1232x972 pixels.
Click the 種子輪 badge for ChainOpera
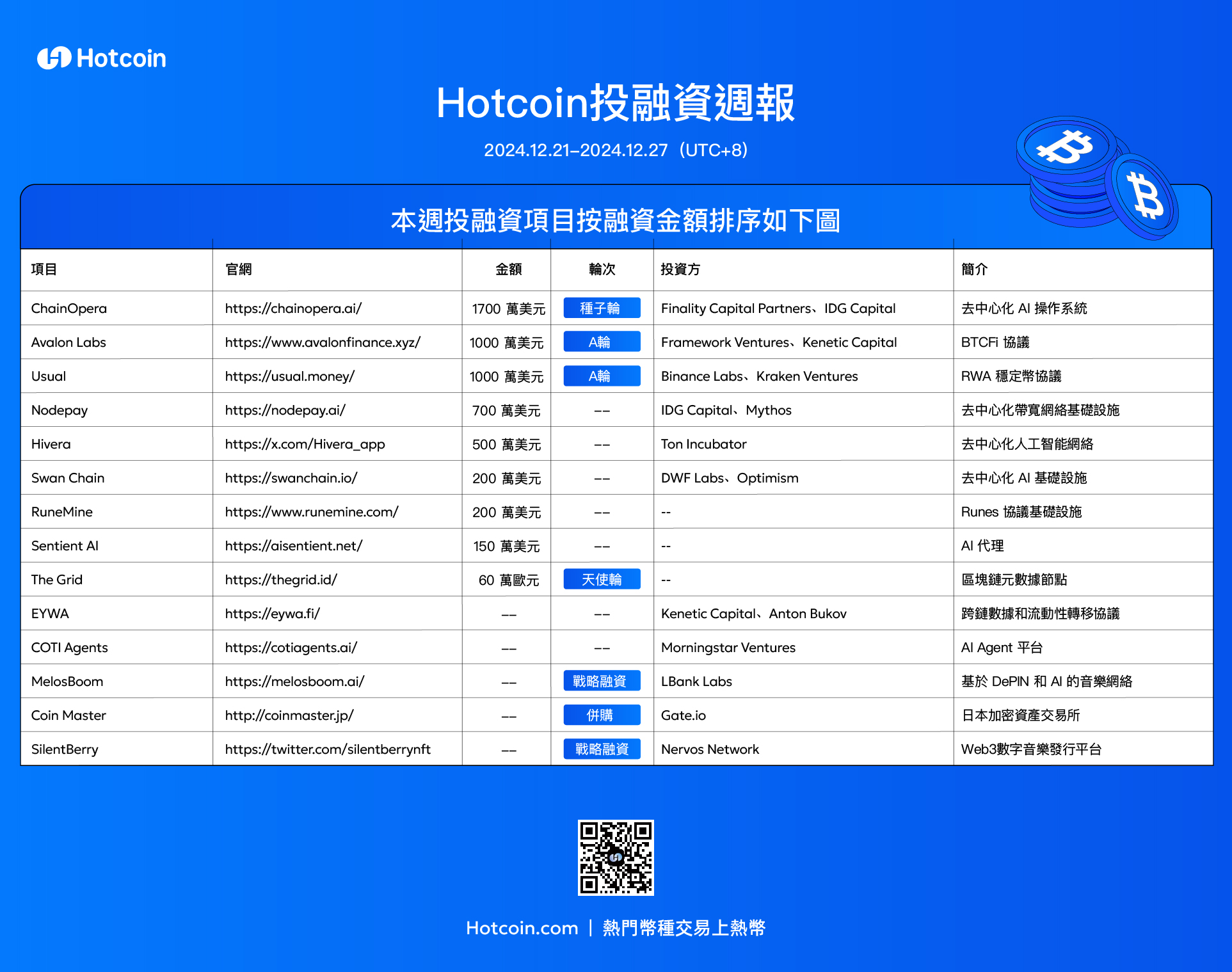point(602,308)
